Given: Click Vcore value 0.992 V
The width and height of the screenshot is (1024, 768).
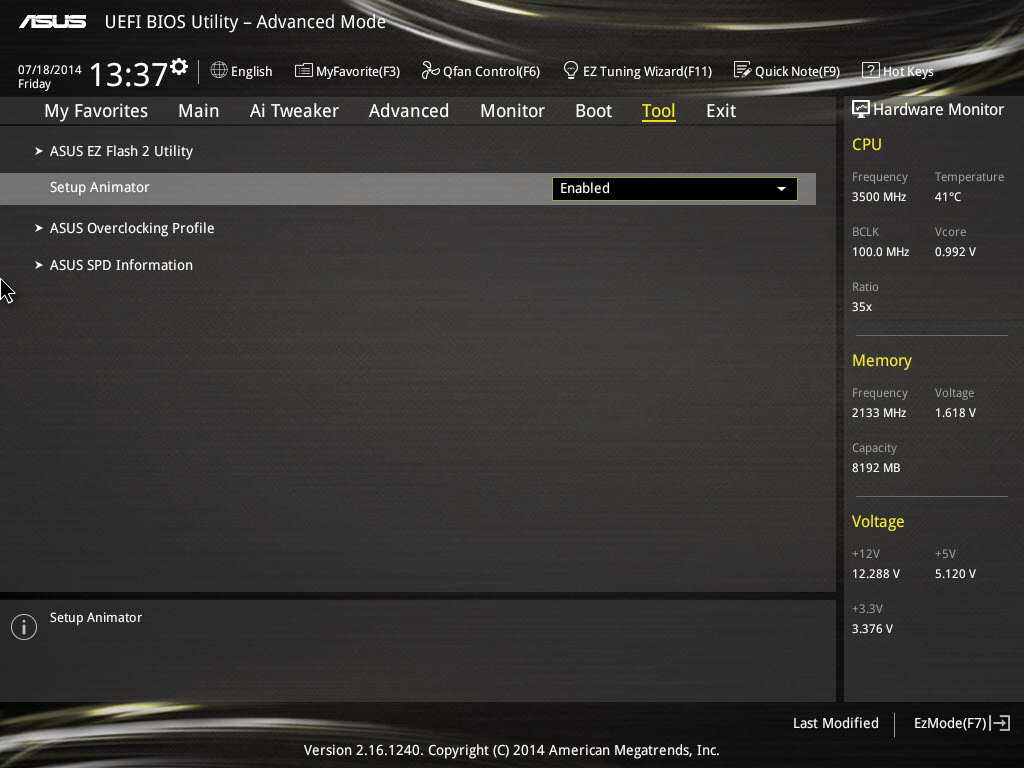Looking at the screenshot, I should [x=955, y=251].
